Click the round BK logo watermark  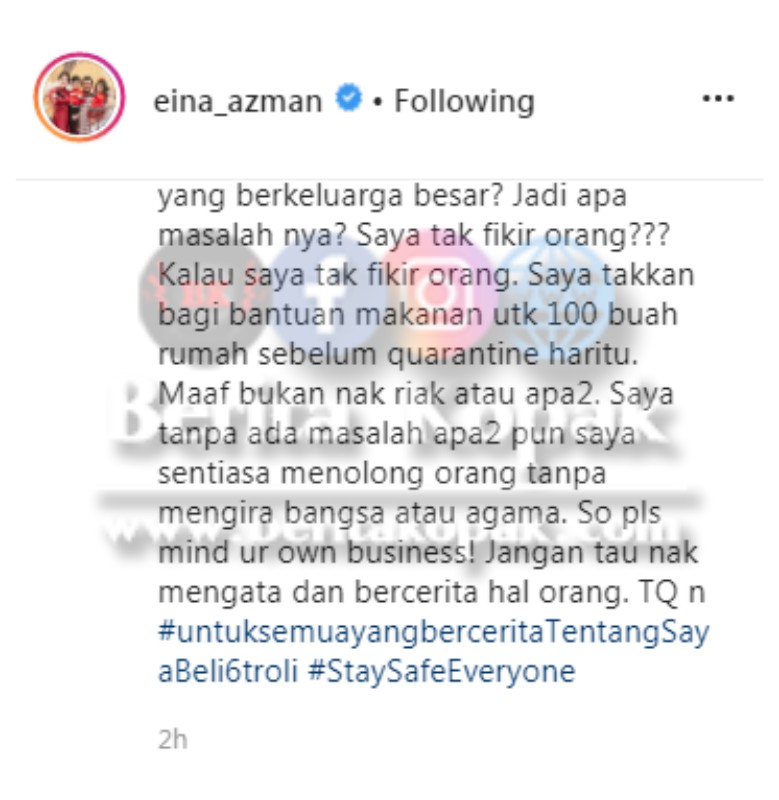202,298
